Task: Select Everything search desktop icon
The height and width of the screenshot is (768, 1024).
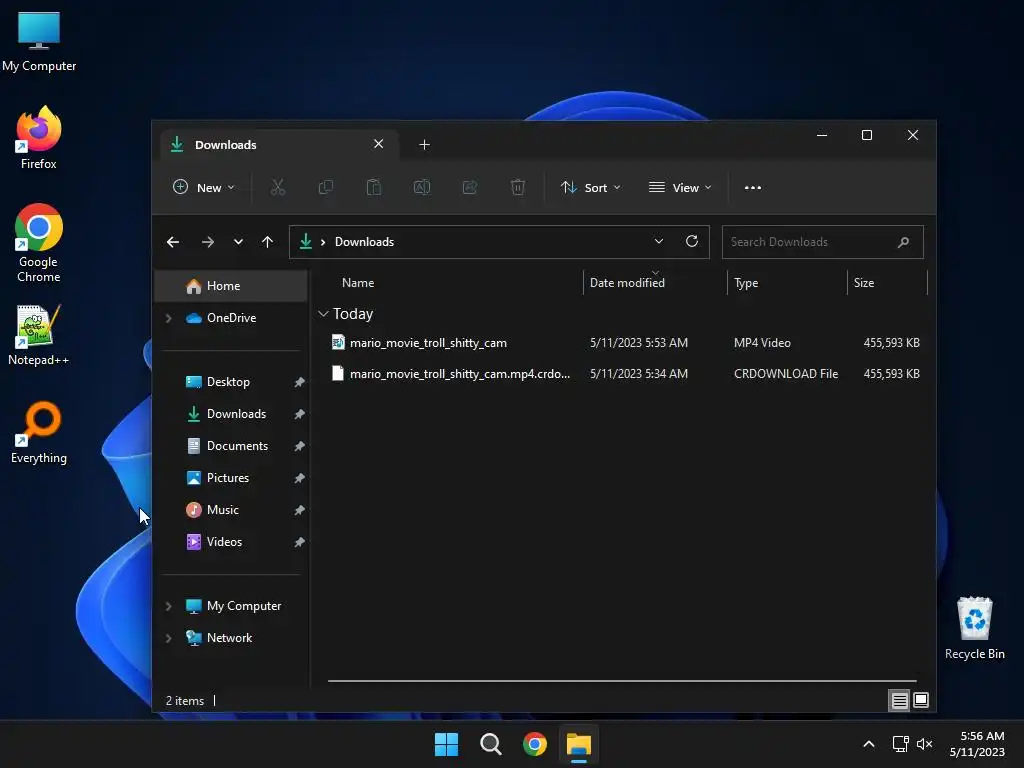Action: (39, 432)
